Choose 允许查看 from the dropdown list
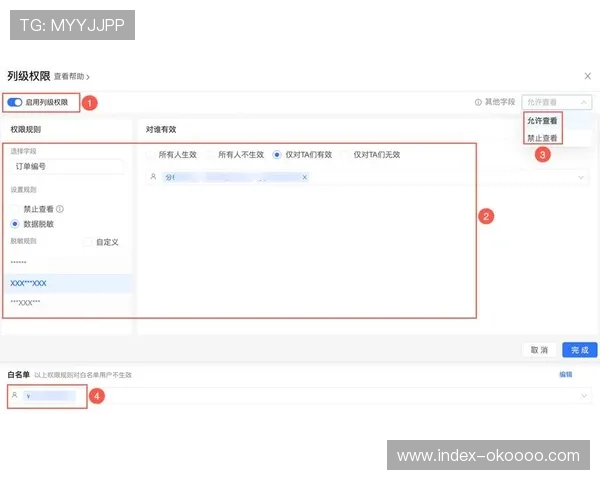The height and width of the screenshot is (480, 600). click(x=542, y=121)
